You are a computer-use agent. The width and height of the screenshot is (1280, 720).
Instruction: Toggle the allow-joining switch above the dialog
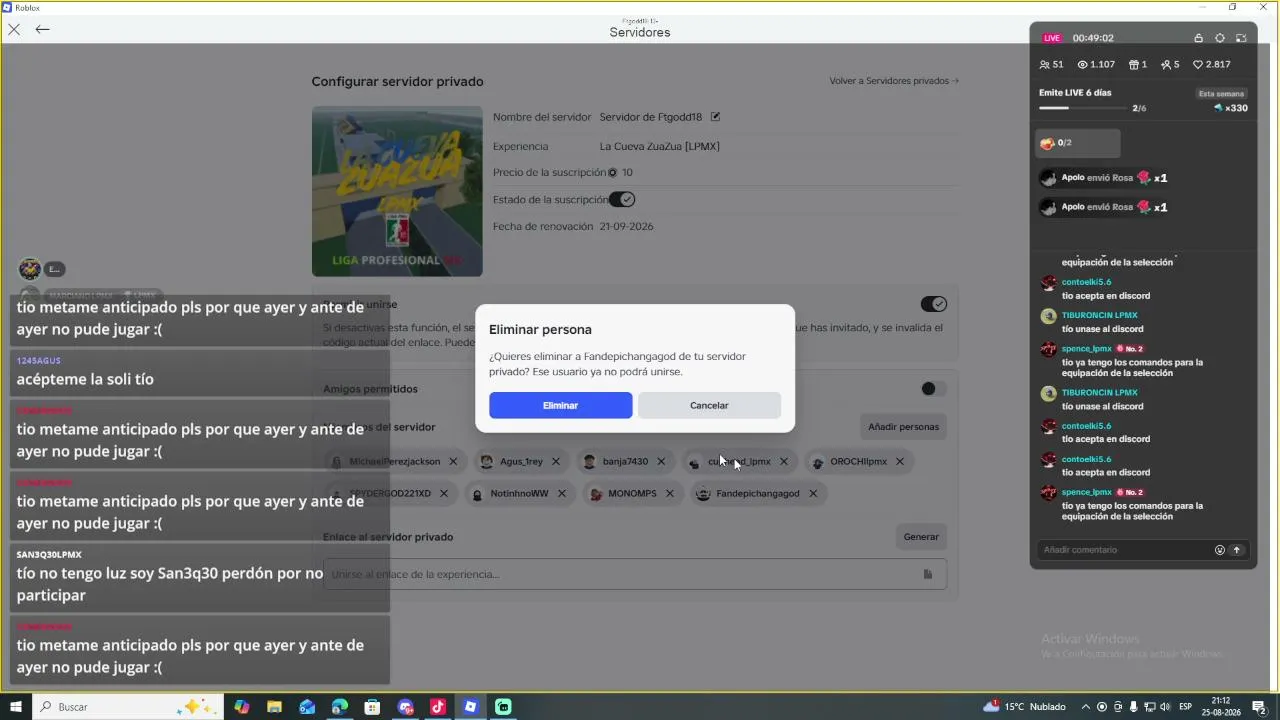click(933, 304)
